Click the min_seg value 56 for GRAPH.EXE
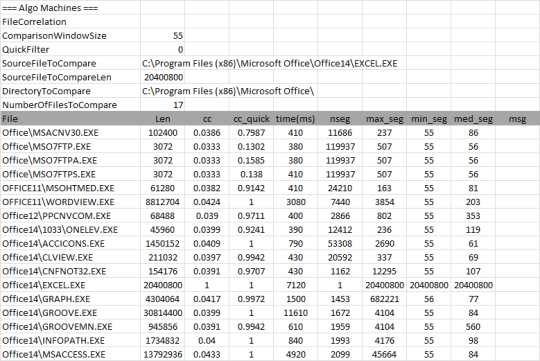The image size is (540, 361). [x=429, y=299]
